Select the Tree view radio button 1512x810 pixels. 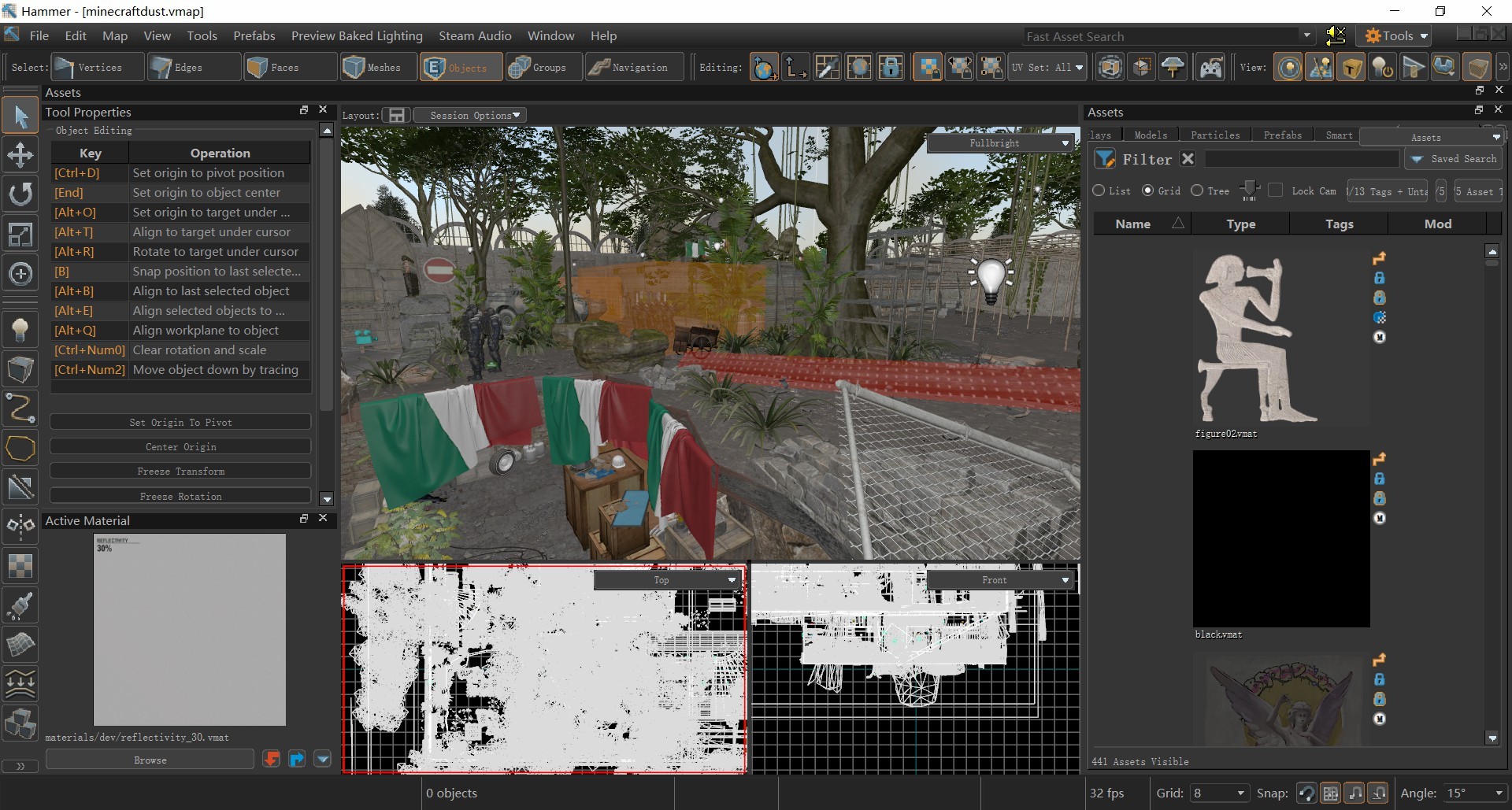click(x=1197, y=190)
